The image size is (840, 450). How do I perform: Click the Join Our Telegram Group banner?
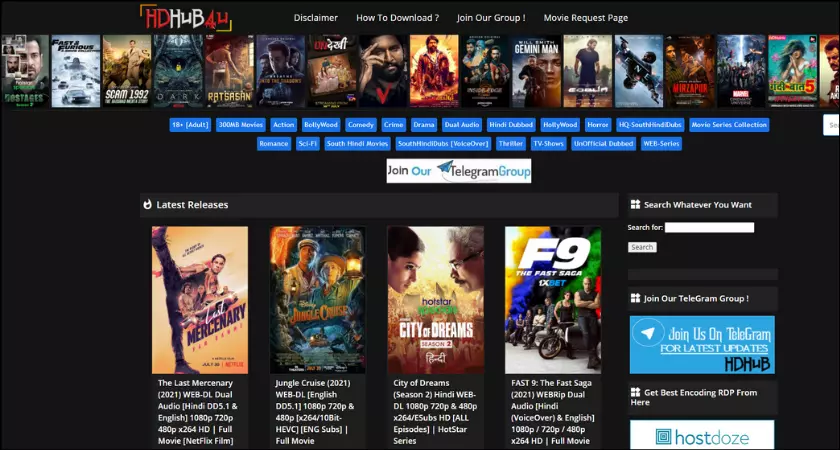[459, 171]
